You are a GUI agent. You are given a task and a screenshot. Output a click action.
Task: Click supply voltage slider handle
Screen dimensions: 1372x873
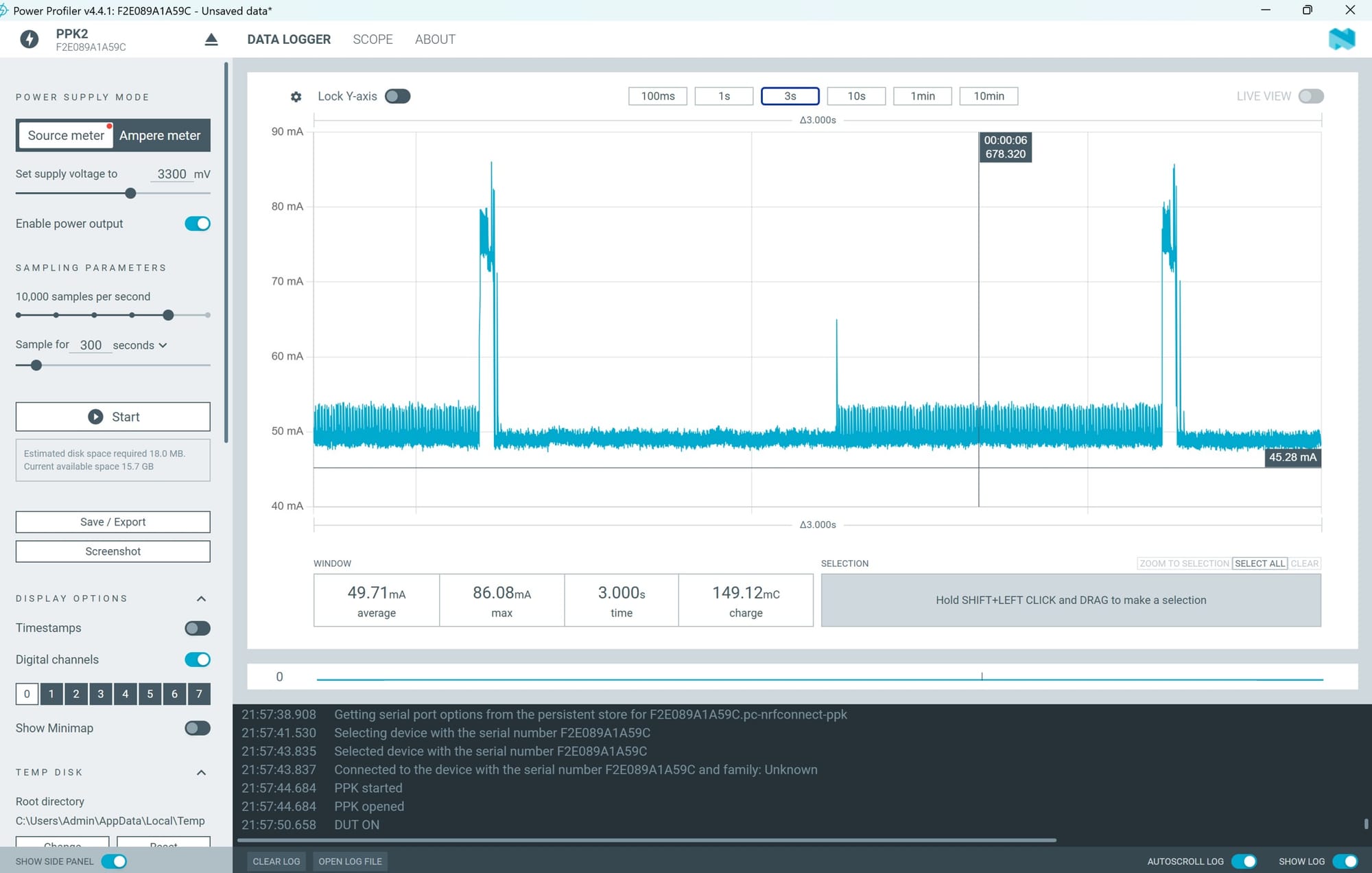pyautogui.click(x=130, y=194)
